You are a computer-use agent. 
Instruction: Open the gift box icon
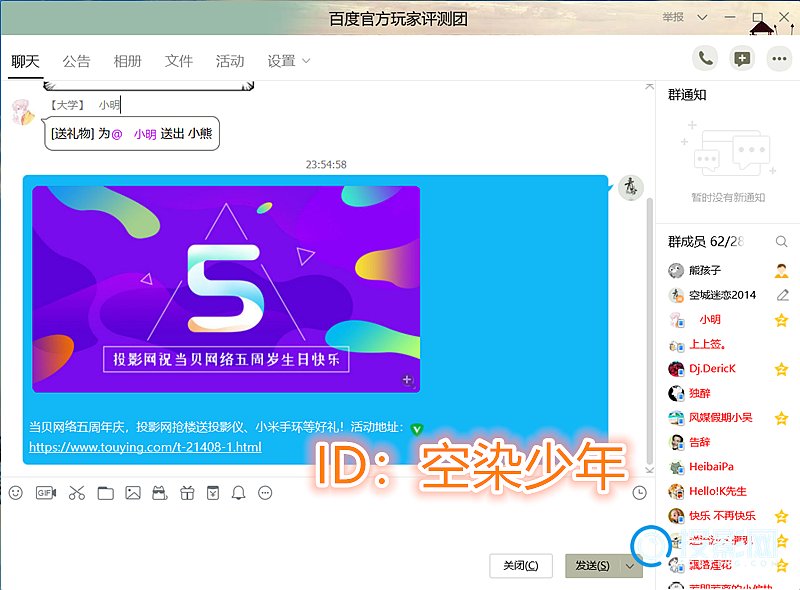tap(186, 493)
